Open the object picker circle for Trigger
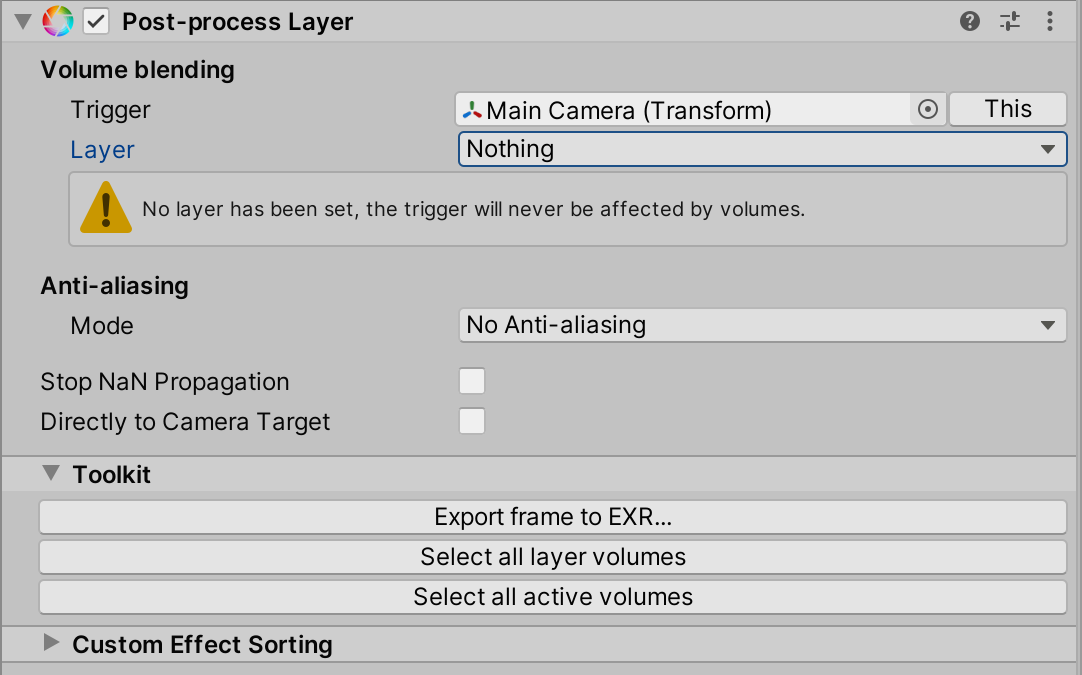The image size is (1082, 675). coord(927,109)
